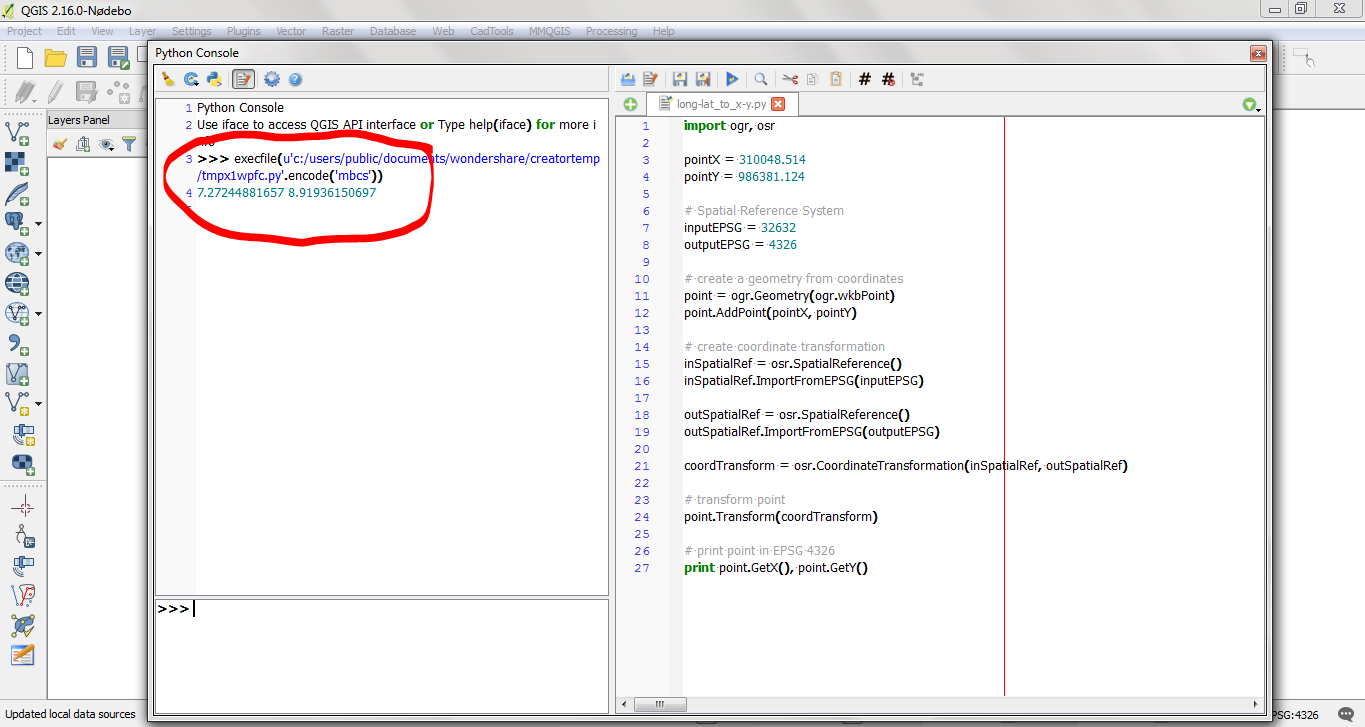
Task: Run the script with the blue play icon
Action: coord(731,78)
